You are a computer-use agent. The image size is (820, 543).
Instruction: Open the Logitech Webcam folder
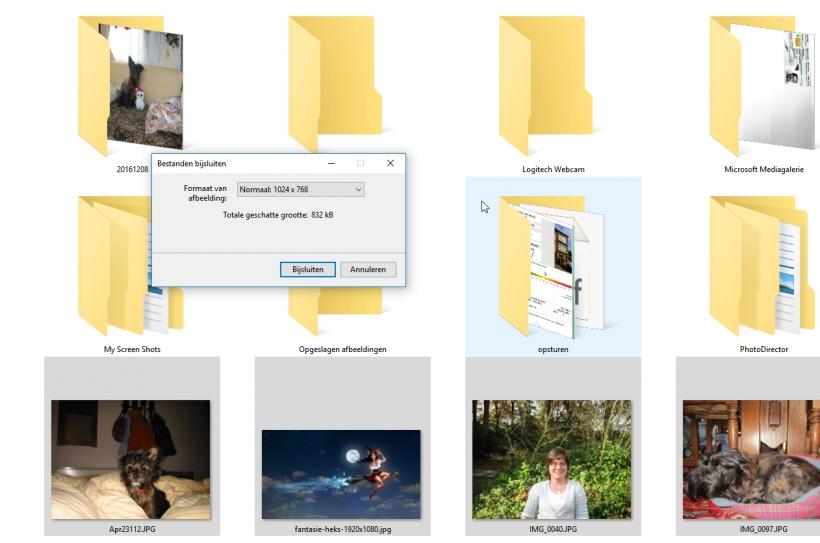pos(553,85)
